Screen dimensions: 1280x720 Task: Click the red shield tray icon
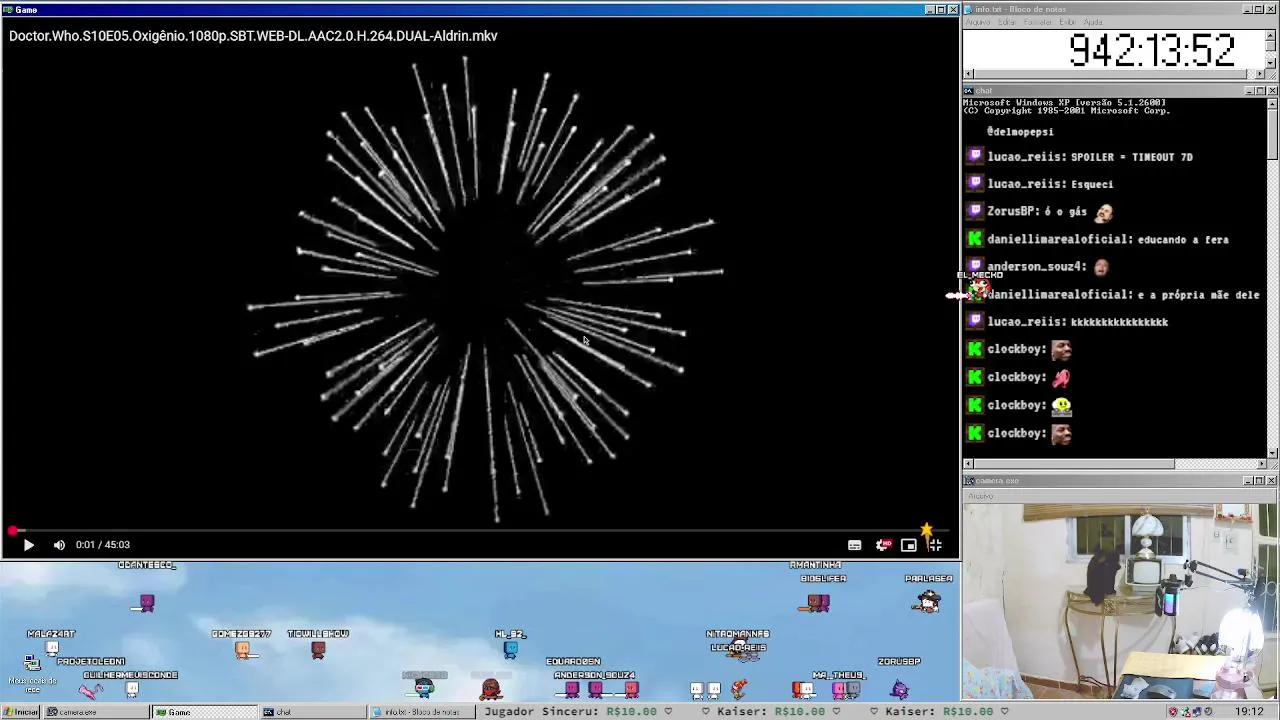point(1174,712)
